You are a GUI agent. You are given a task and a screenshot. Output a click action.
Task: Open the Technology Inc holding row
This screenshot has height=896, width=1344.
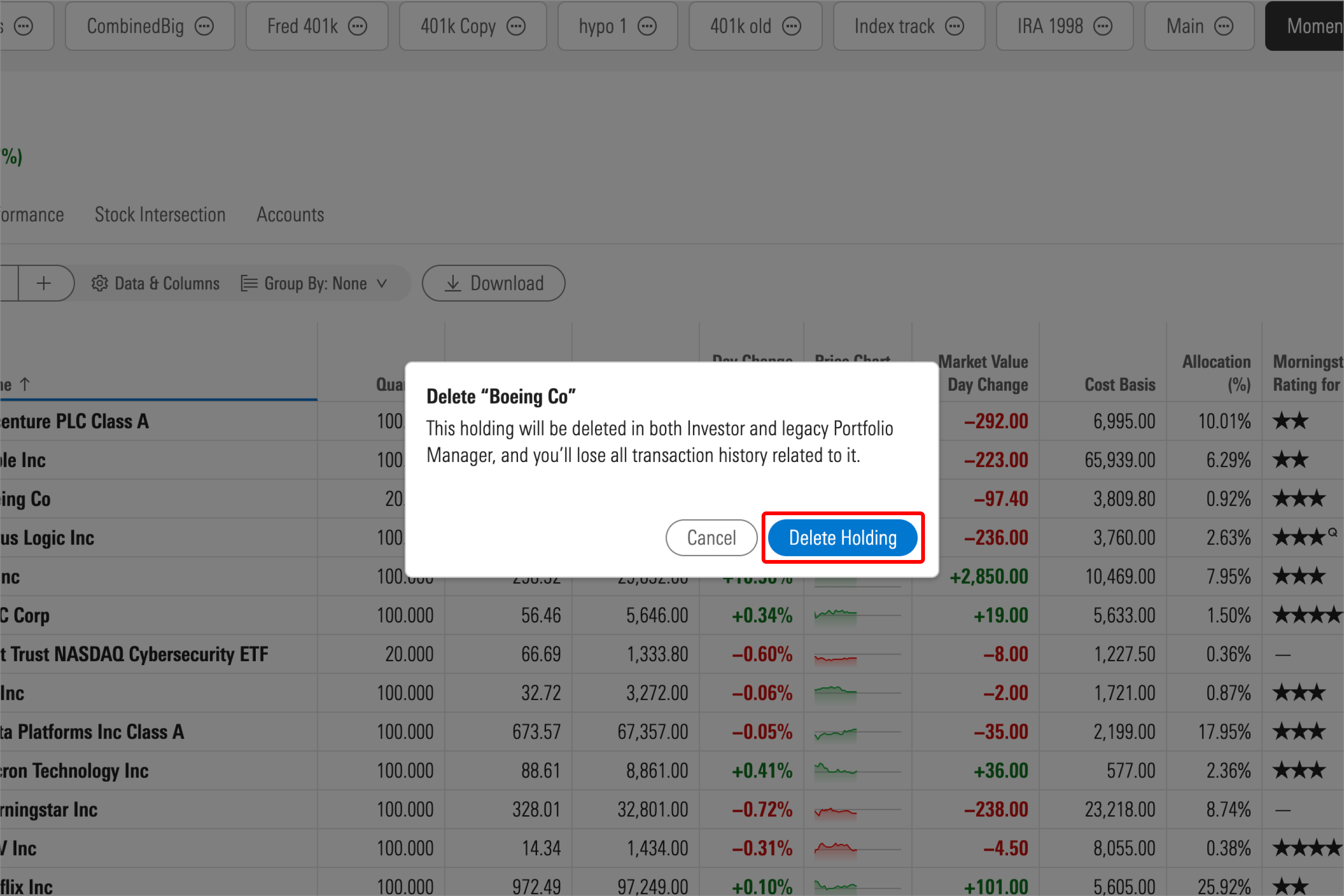[74, 771]
